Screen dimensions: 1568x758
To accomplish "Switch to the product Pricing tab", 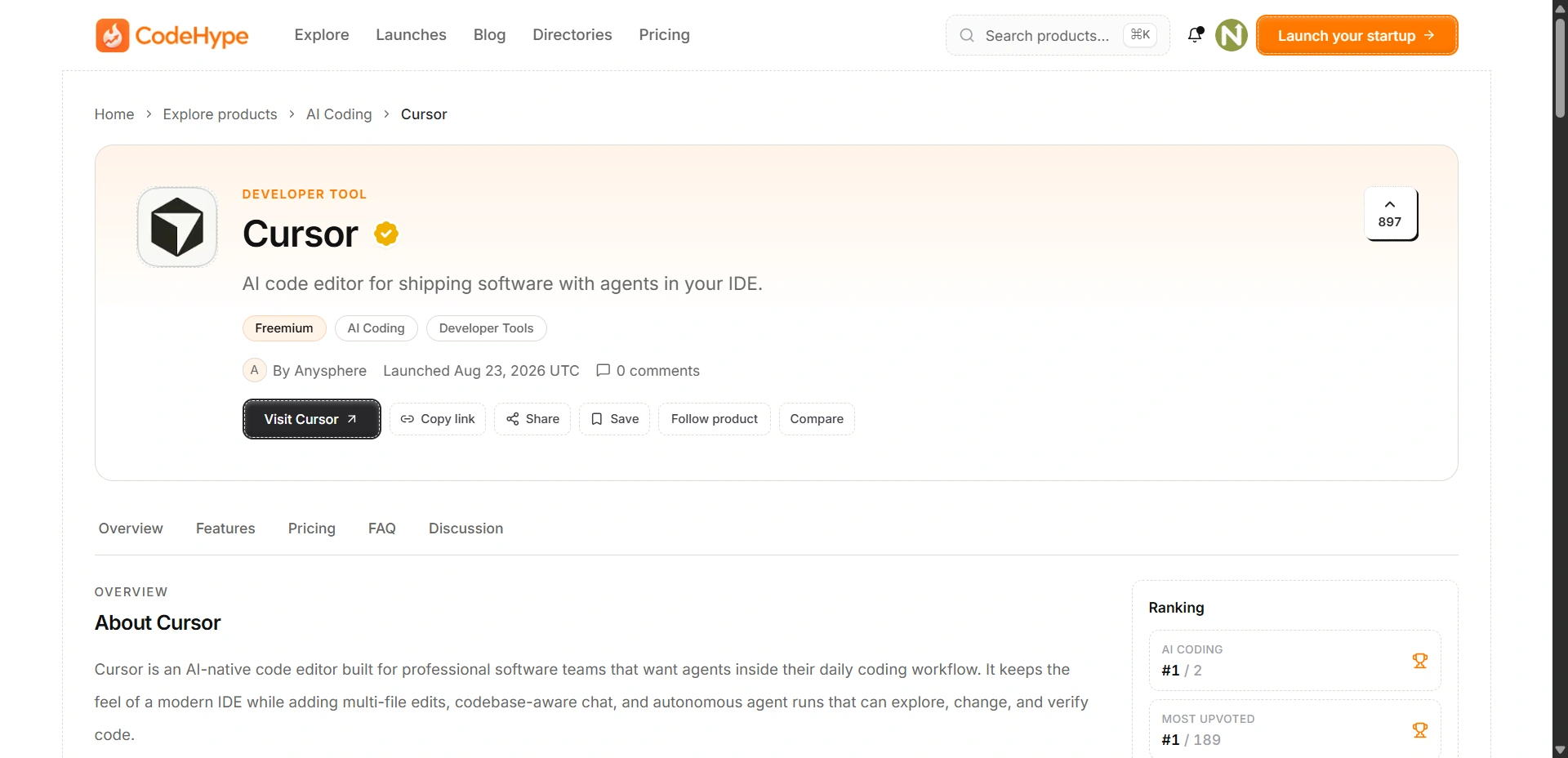I will pos(312,528).
